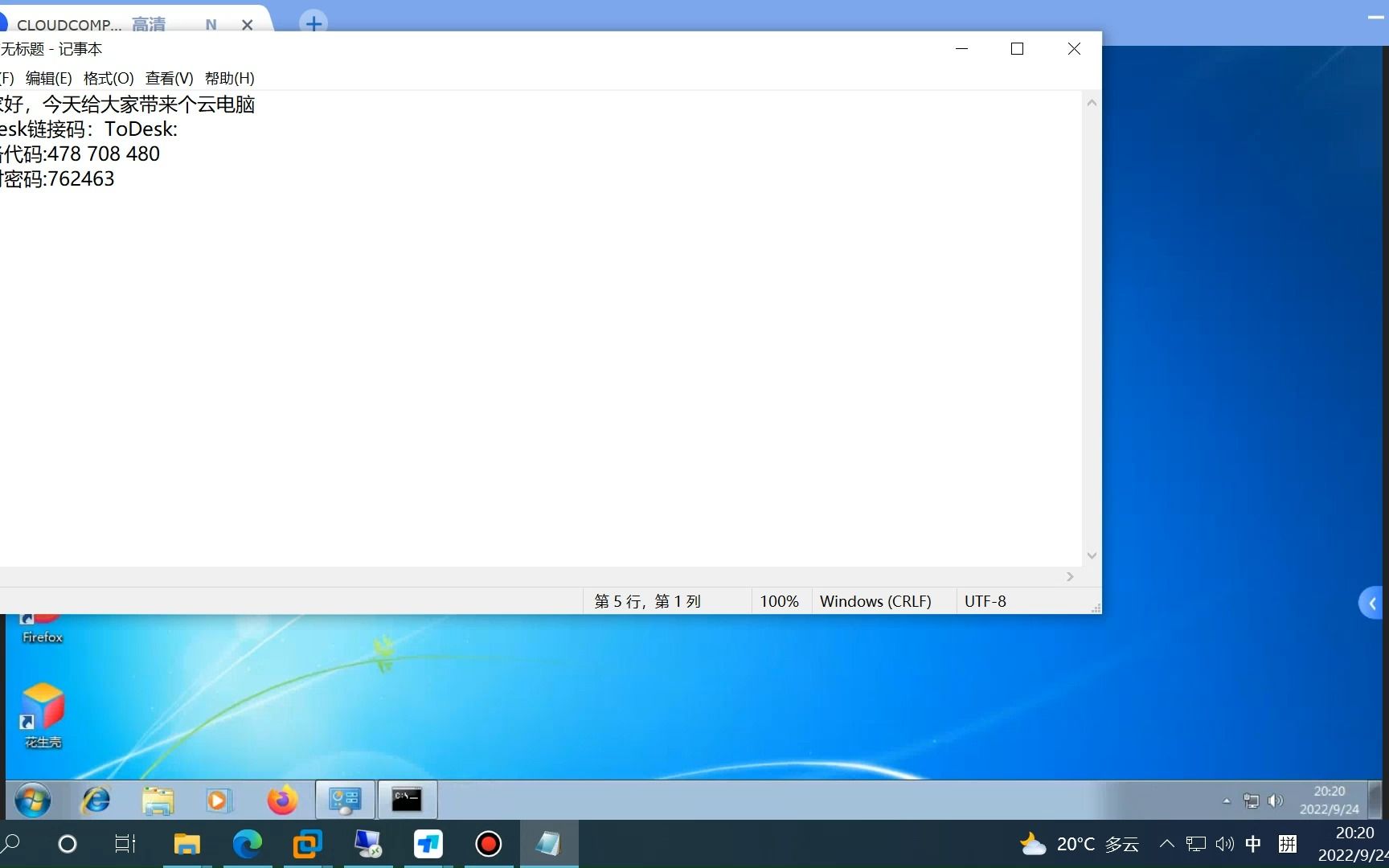Open the Windows 7 Start orb
This screenshot has height=868, width=1389.
point(33,800)
